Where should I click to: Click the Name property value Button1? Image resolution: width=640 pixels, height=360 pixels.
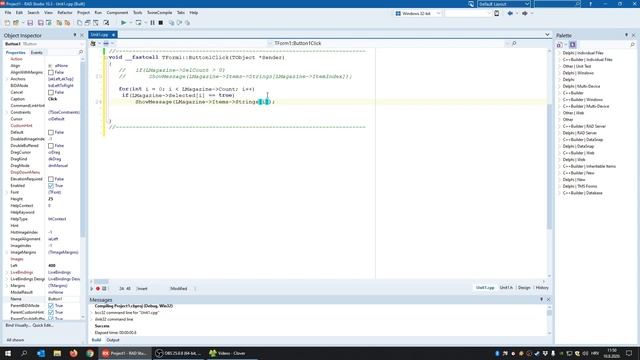(x=63, y=299)
